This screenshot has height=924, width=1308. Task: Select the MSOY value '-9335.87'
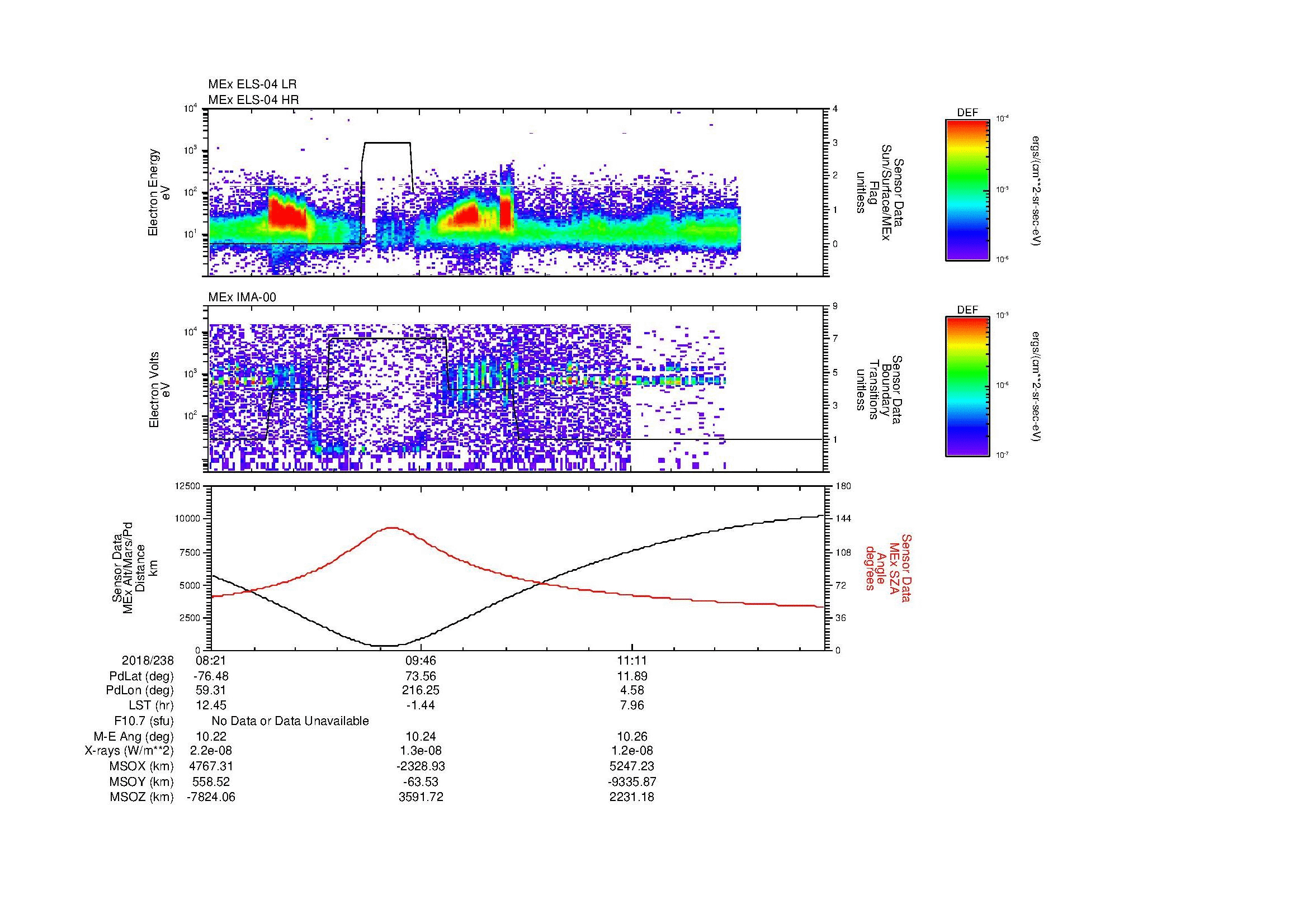click(632, 781)
